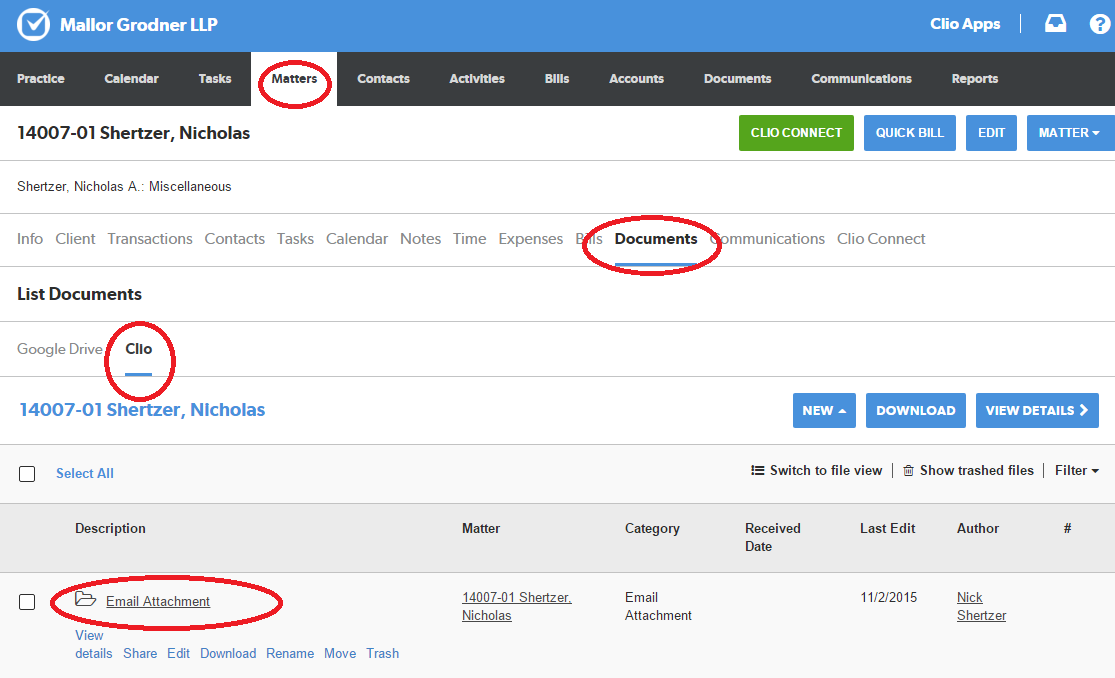
Task: Select the Clio documents tab
Action: [139, 349]
